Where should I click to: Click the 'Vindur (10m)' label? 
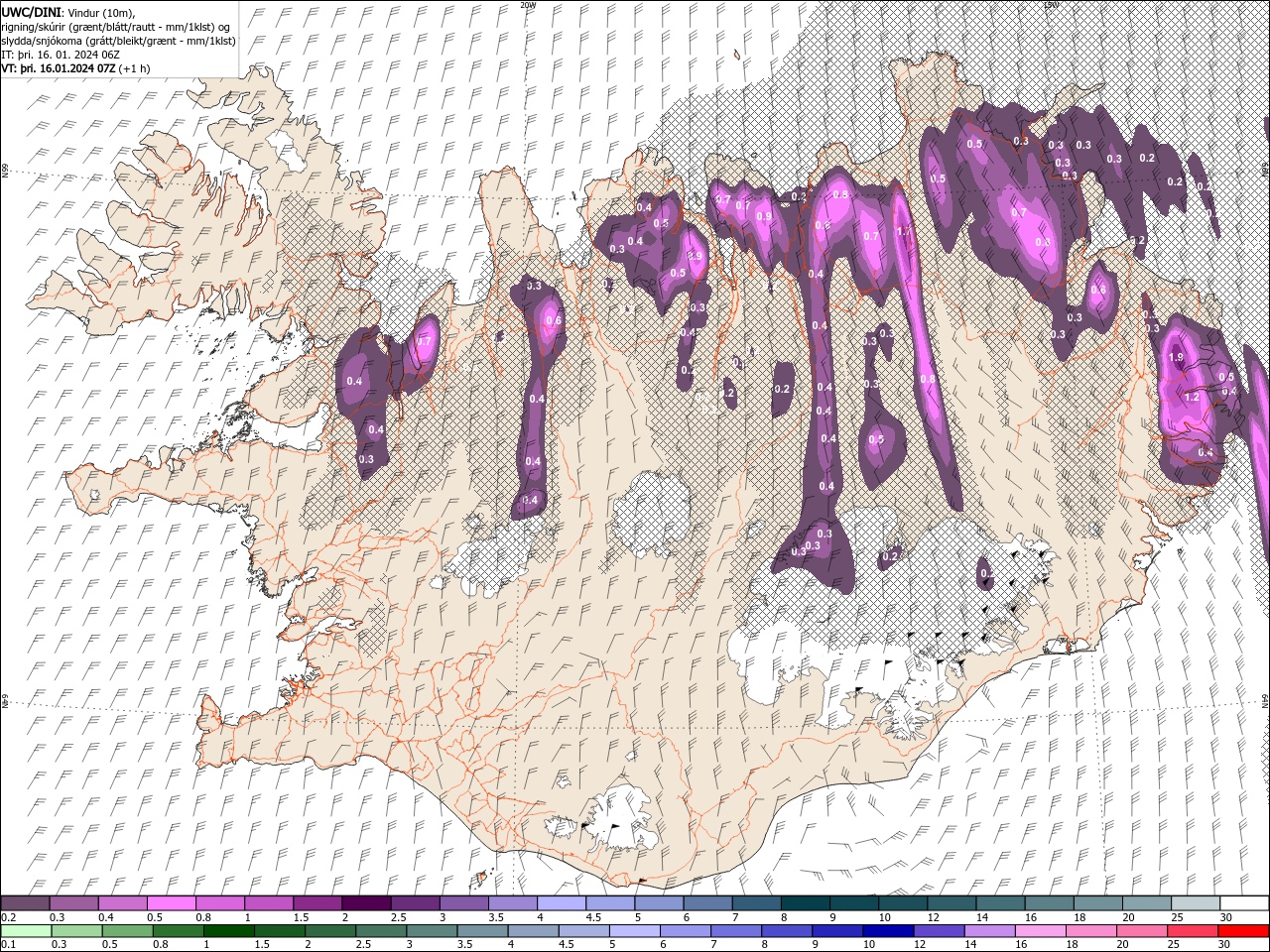tap(103, 12)
